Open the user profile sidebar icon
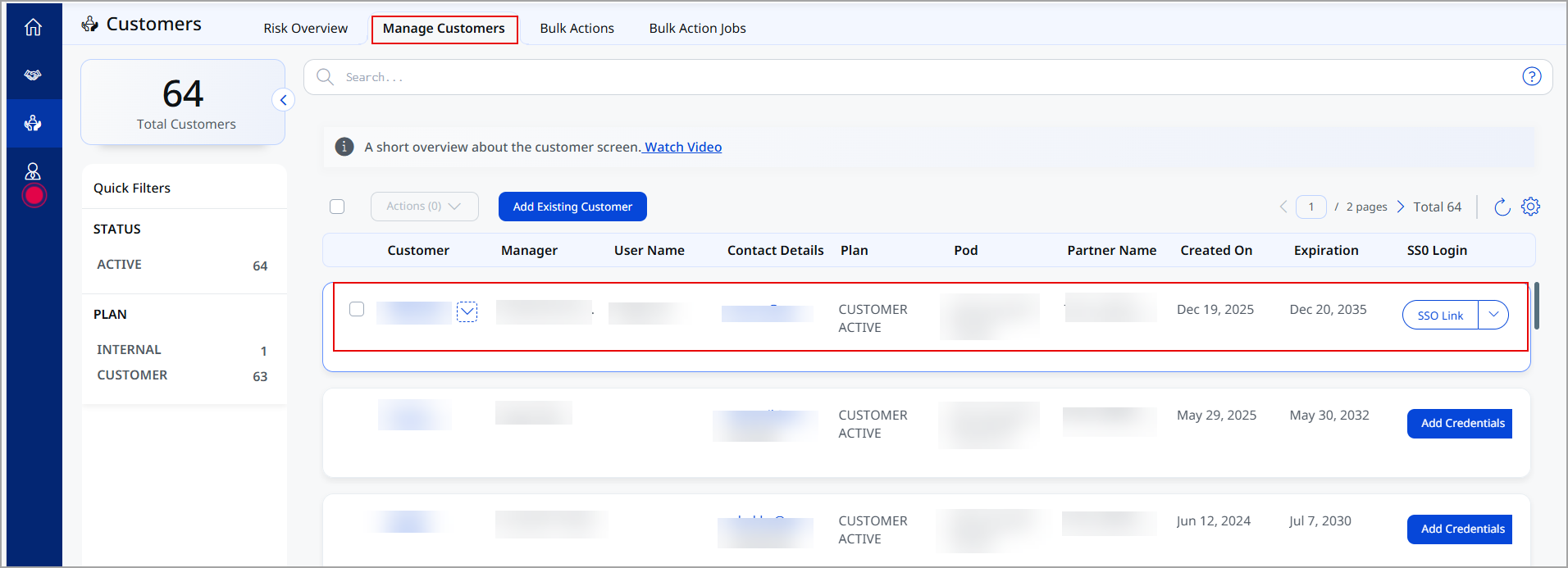 pos(33,171)
